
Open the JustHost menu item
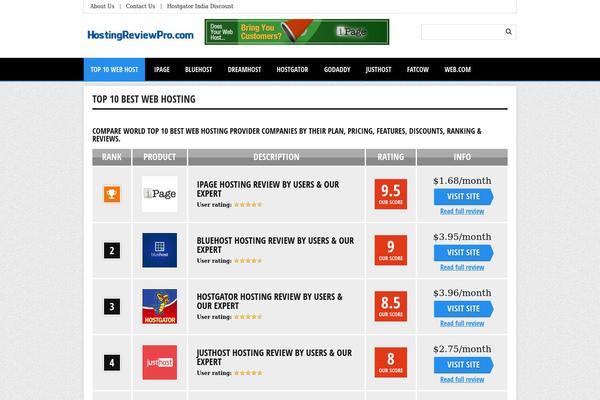click(x=378, y=69)
